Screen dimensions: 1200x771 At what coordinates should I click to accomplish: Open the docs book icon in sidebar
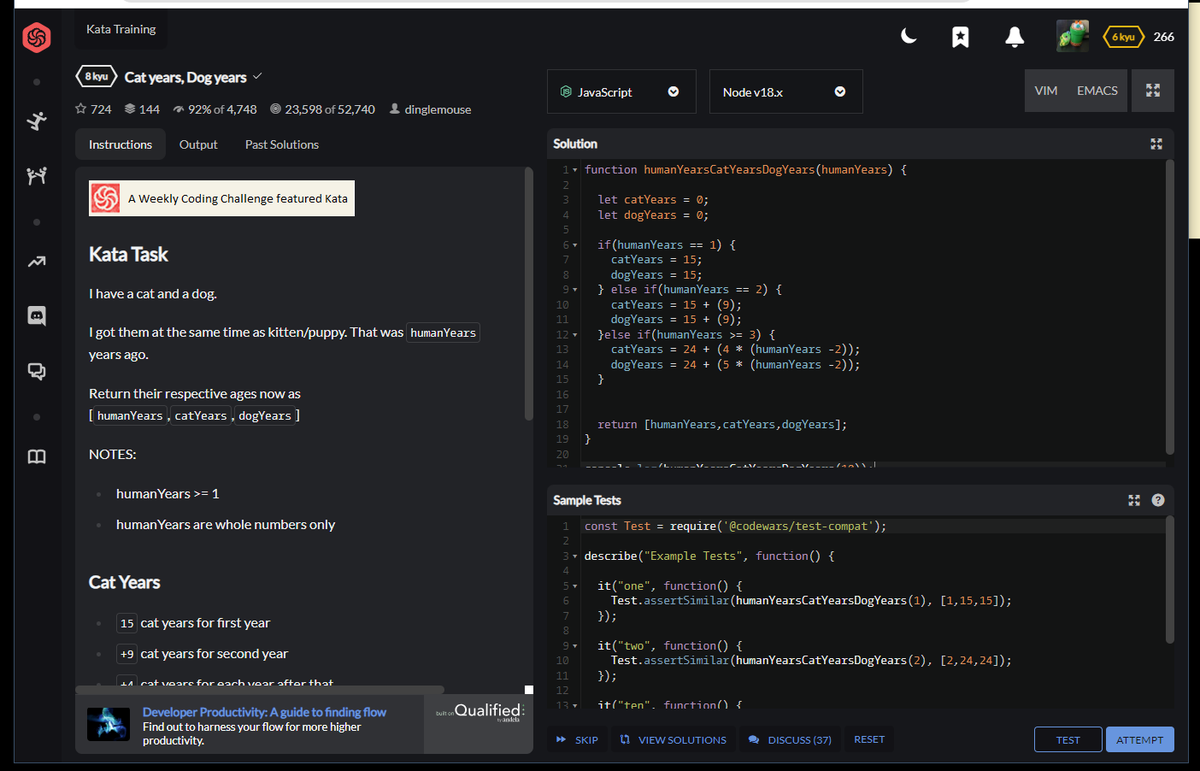pos(36,457)
